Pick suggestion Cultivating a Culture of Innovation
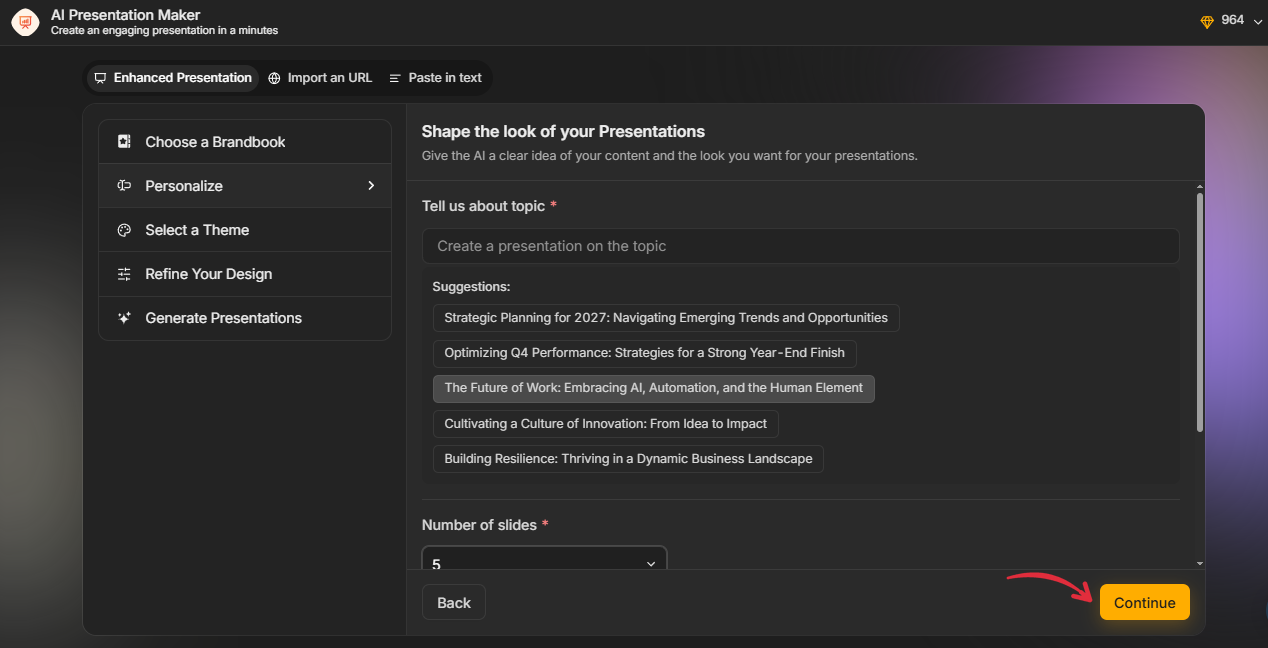Screen dimensions: 1268x648 click(x=605, y=424)
